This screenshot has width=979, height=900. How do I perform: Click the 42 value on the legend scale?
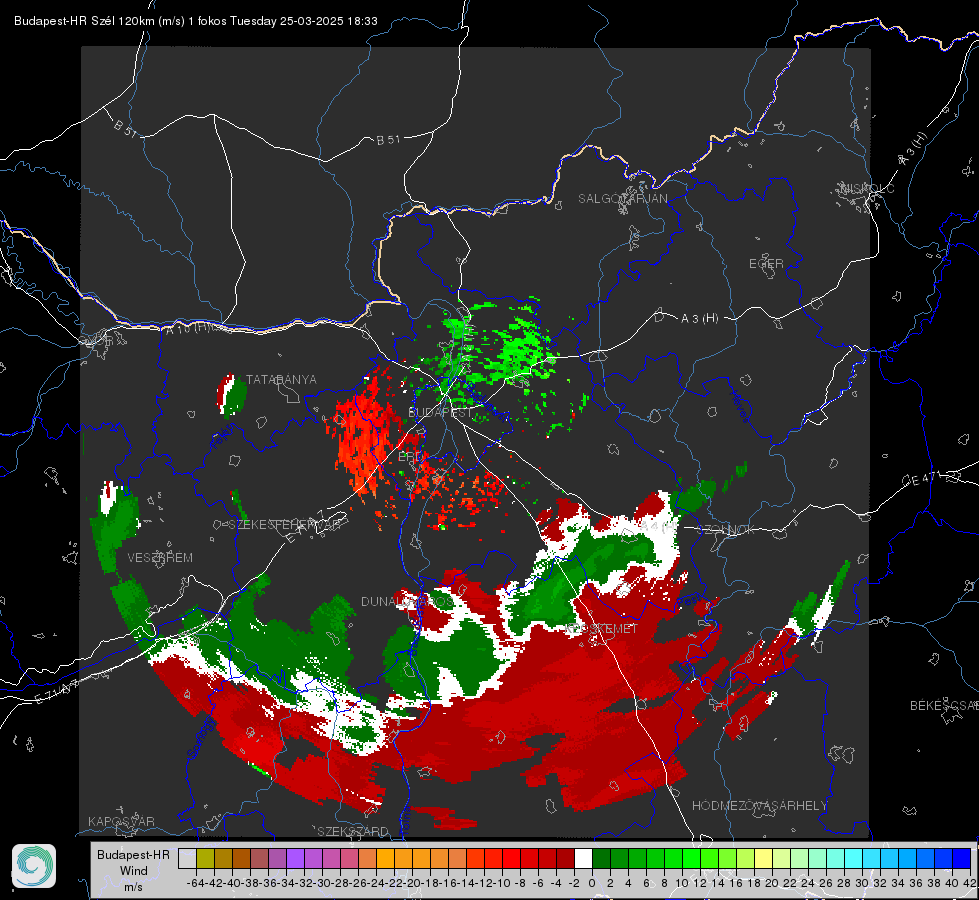tap(970, 883)
